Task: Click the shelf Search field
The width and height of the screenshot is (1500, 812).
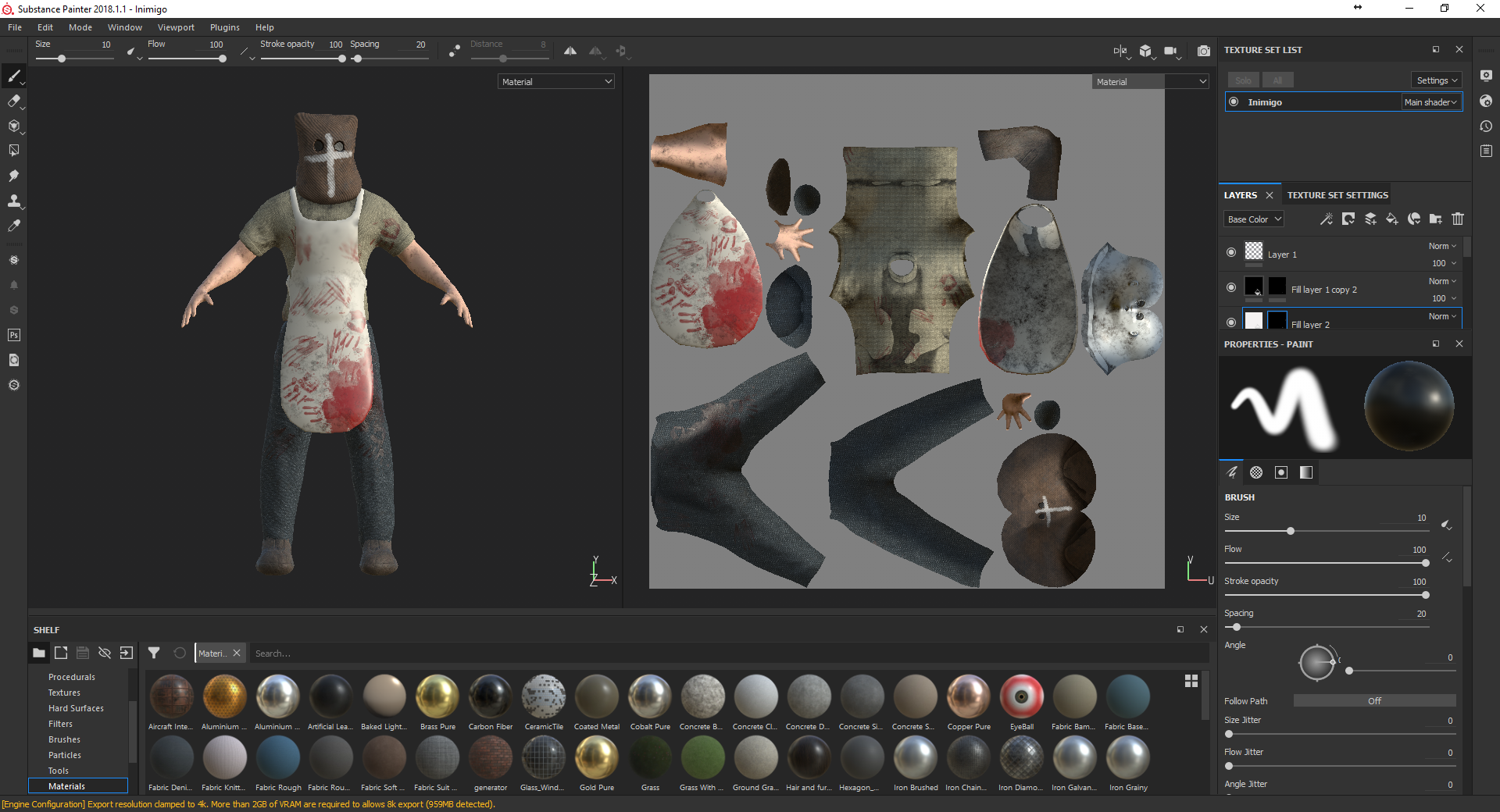Action: click(x=727, y=654)
